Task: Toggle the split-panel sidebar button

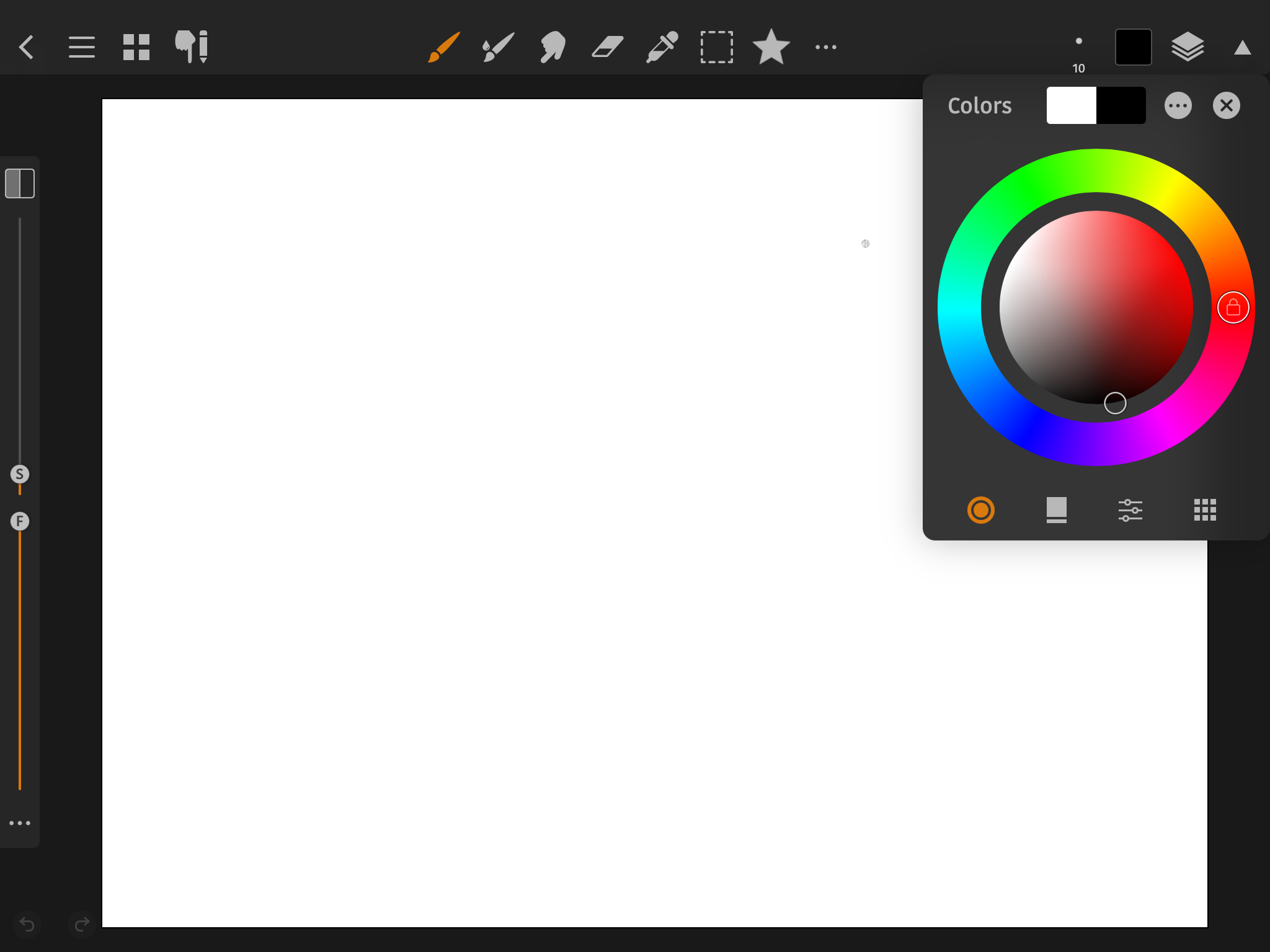Action: point(20,183)
